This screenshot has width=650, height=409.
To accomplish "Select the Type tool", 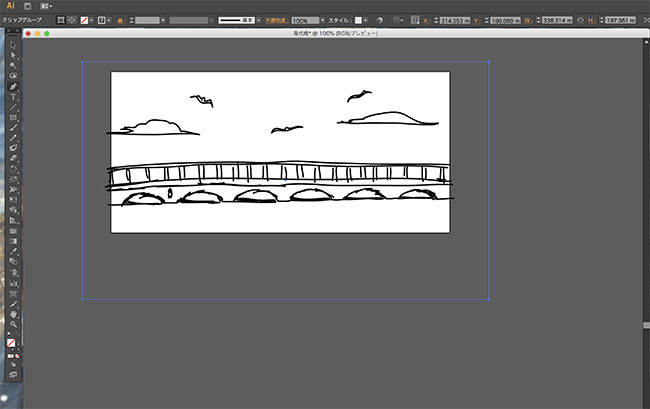I will point(13,97).
